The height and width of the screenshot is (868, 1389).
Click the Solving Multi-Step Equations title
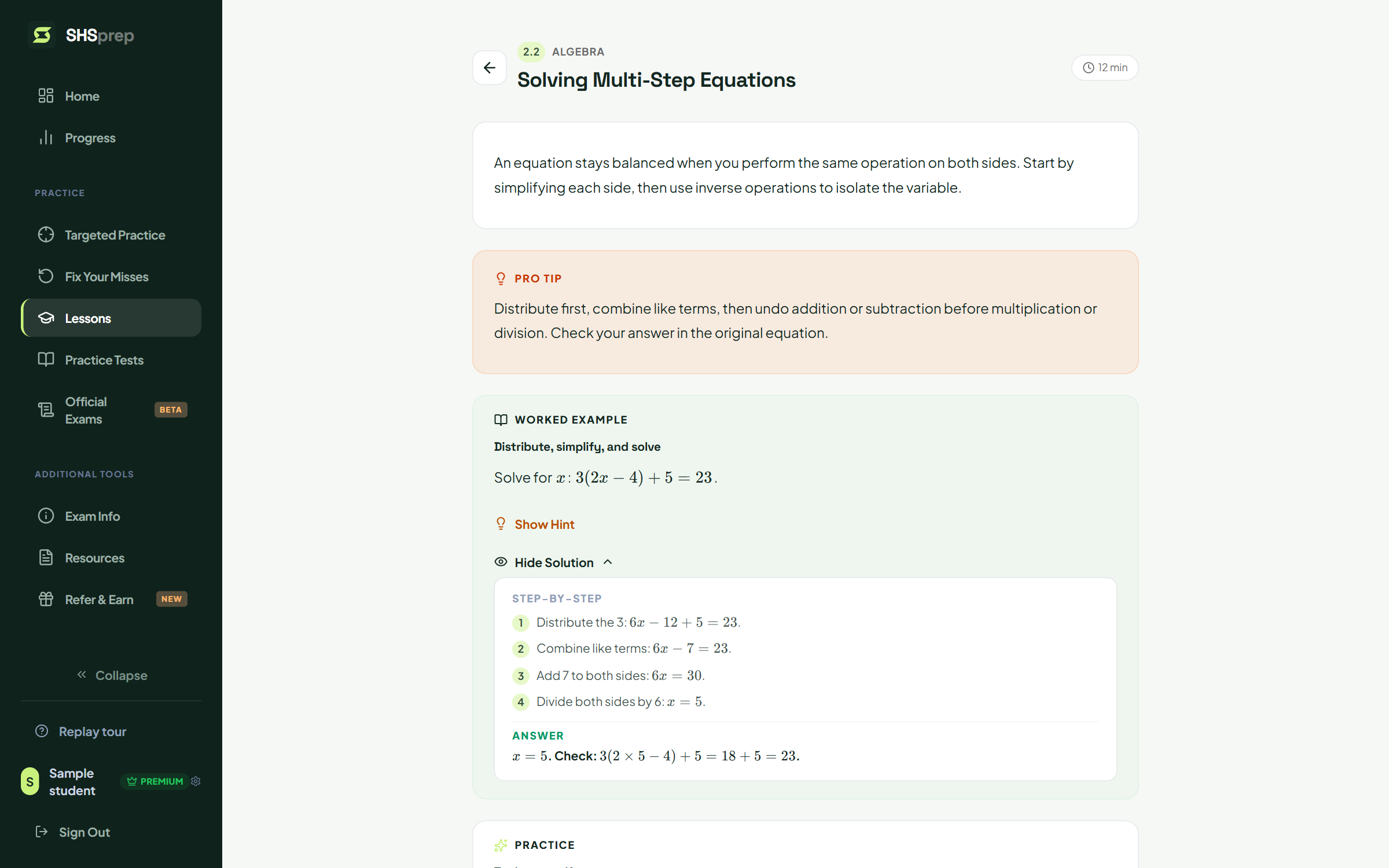(656, 80)
